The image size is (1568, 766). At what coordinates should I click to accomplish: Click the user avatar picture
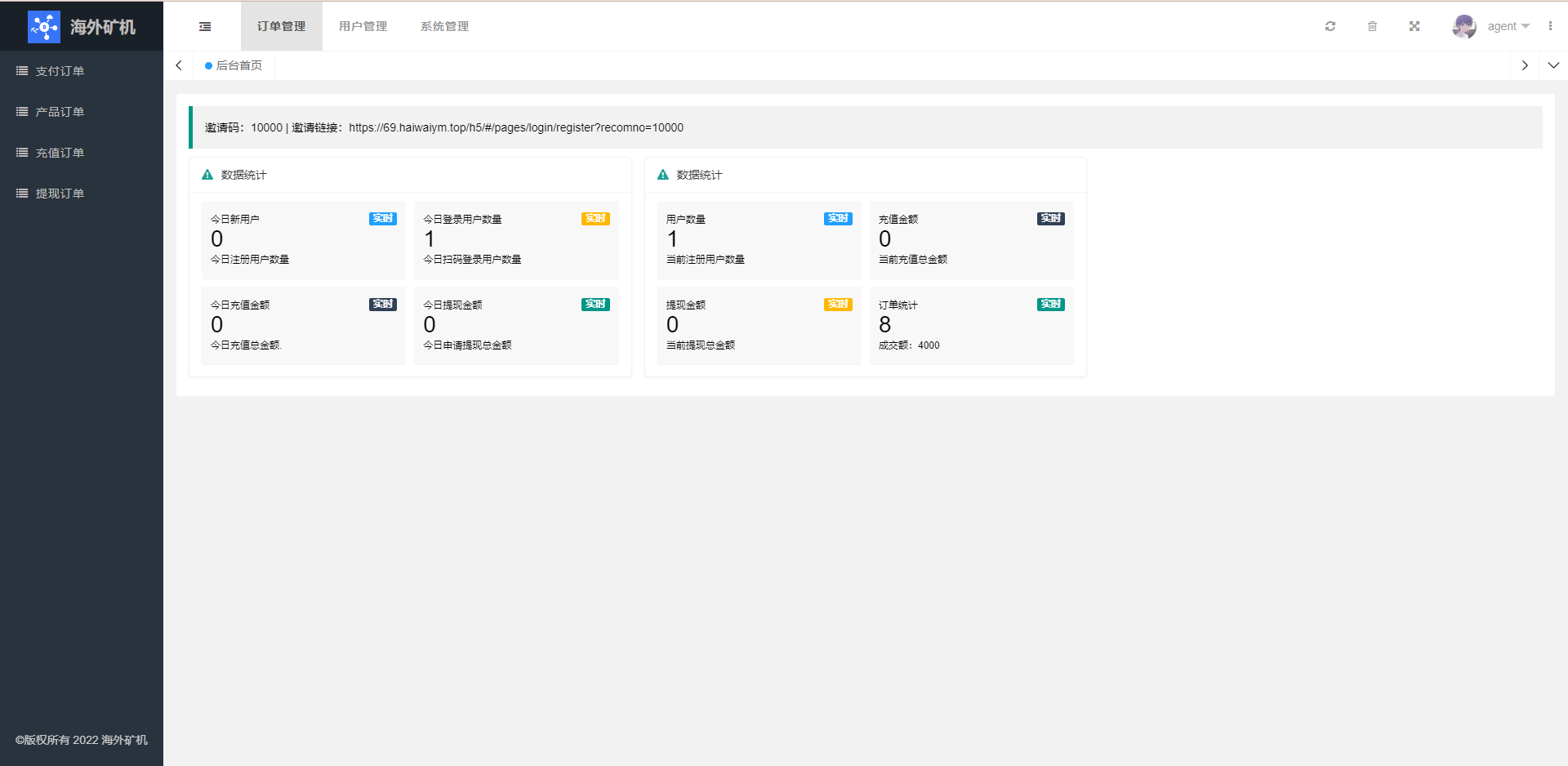pyautogui.click(x=1463, y=26)
